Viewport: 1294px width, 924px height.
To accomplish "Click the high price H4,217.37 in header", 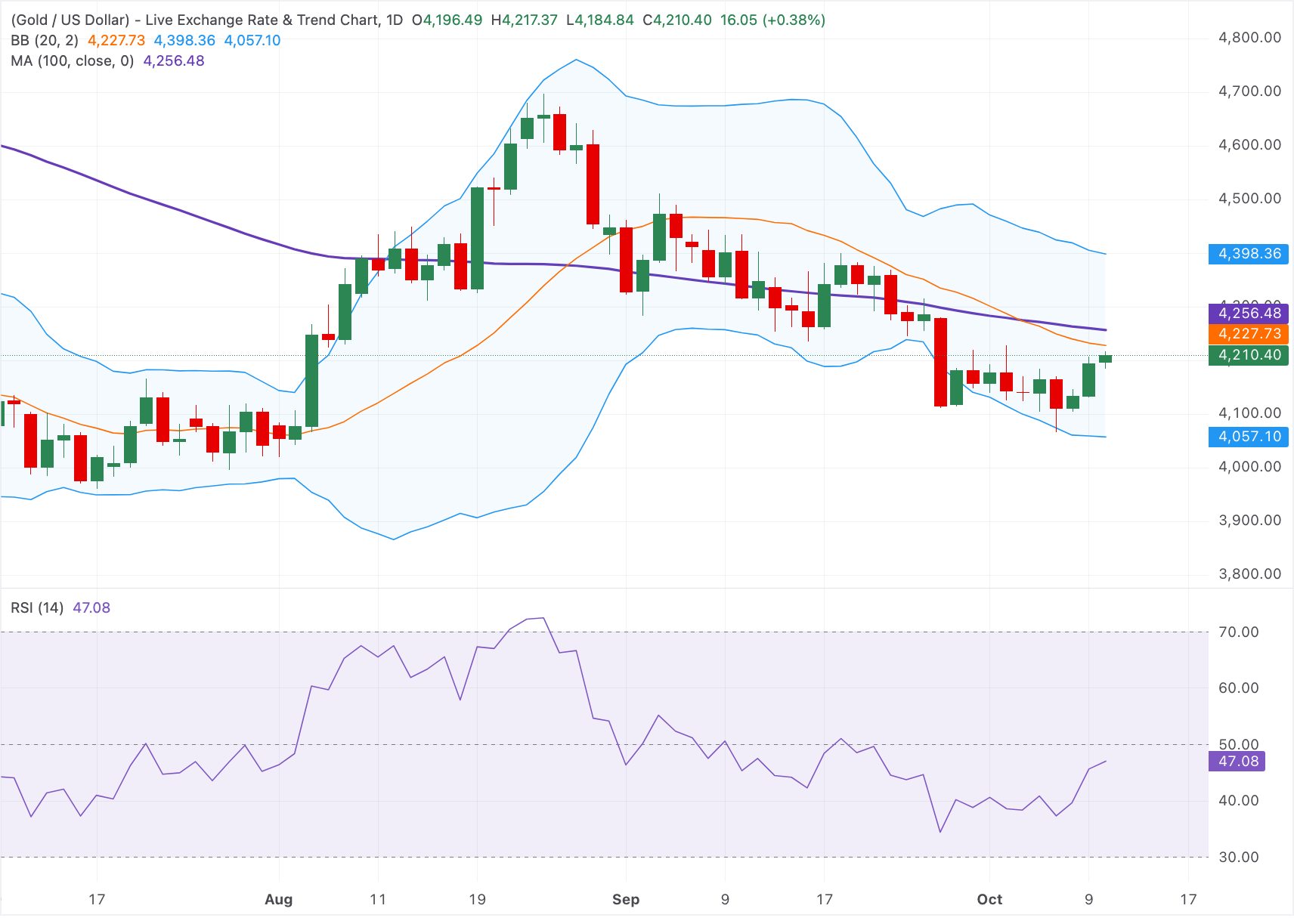I will point(525,20).
